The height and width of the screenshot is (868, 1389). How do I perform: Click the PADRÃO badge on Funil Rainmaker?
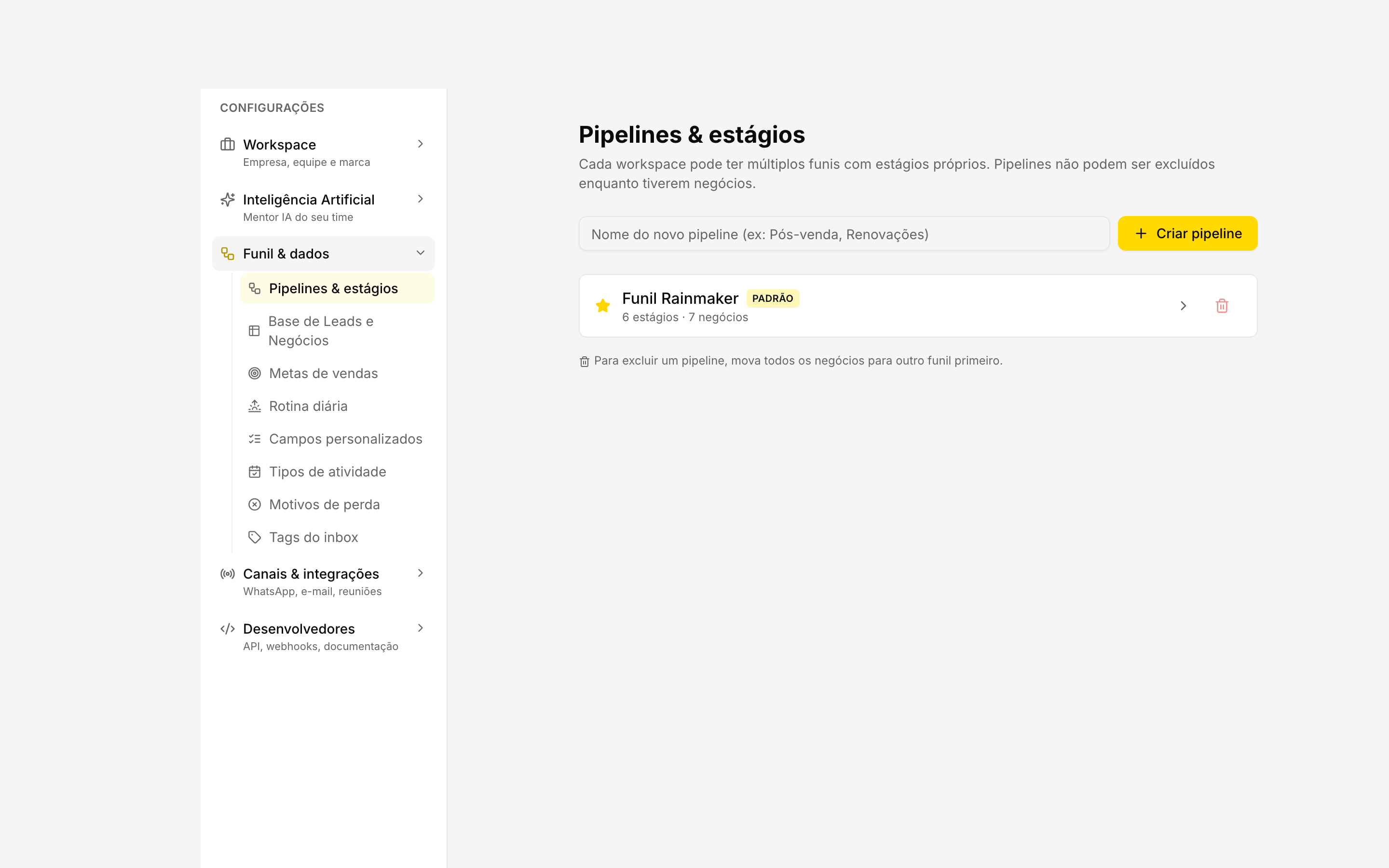coord(773,298)
